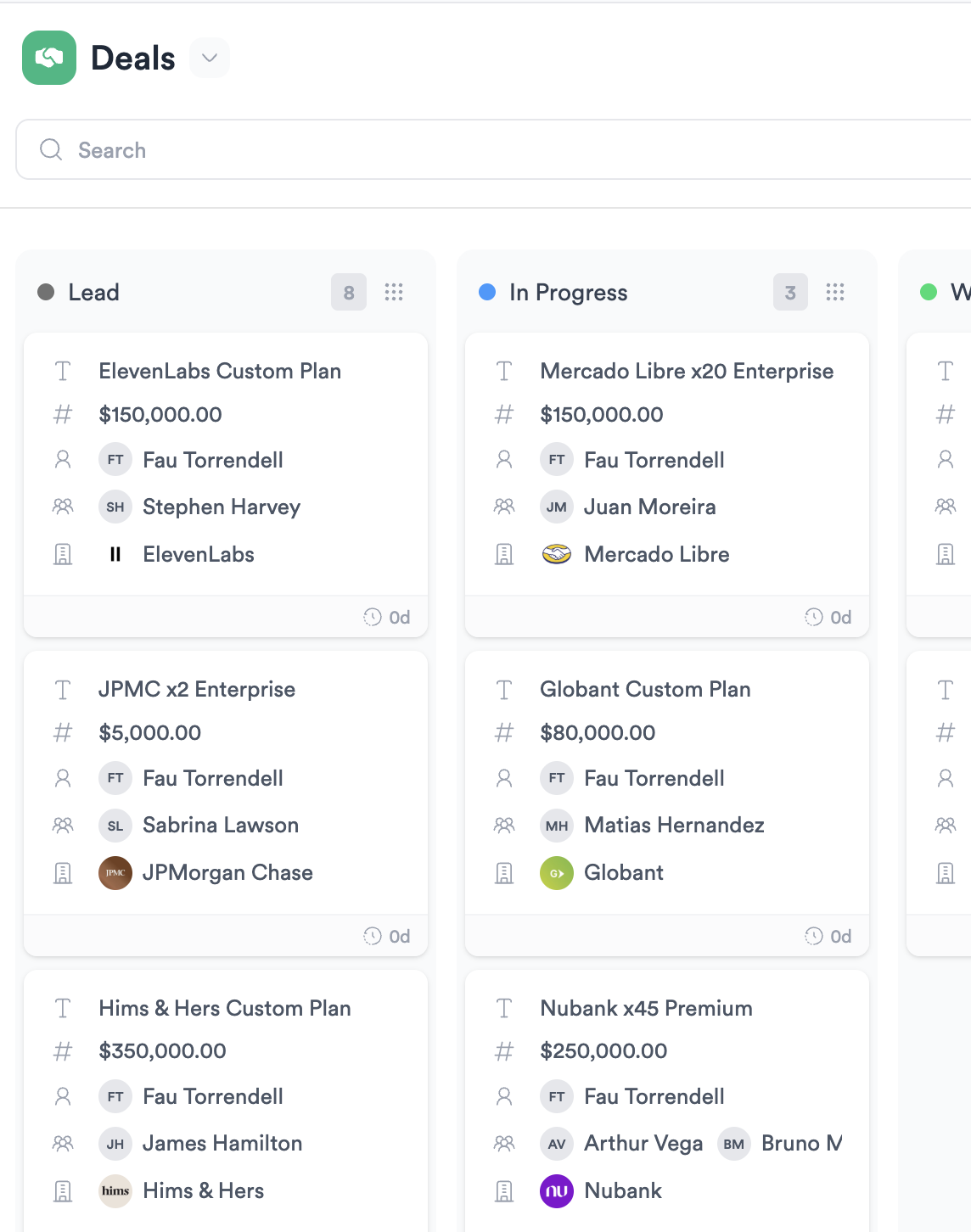
Task: Click the FT avatar on ElevenLabs Custom Plan card
Action: tap(115, 460)
